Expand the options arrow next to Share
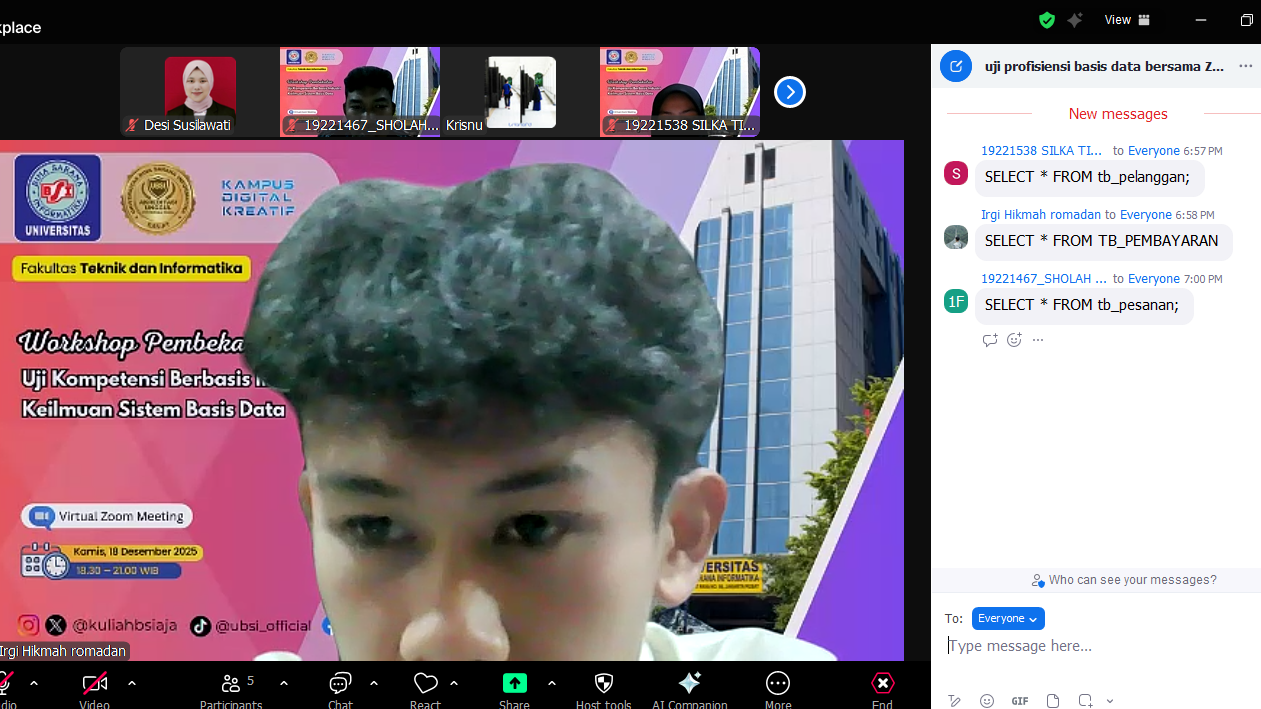Viewport: 1261px width, 709px height. (x=552, y=683)
